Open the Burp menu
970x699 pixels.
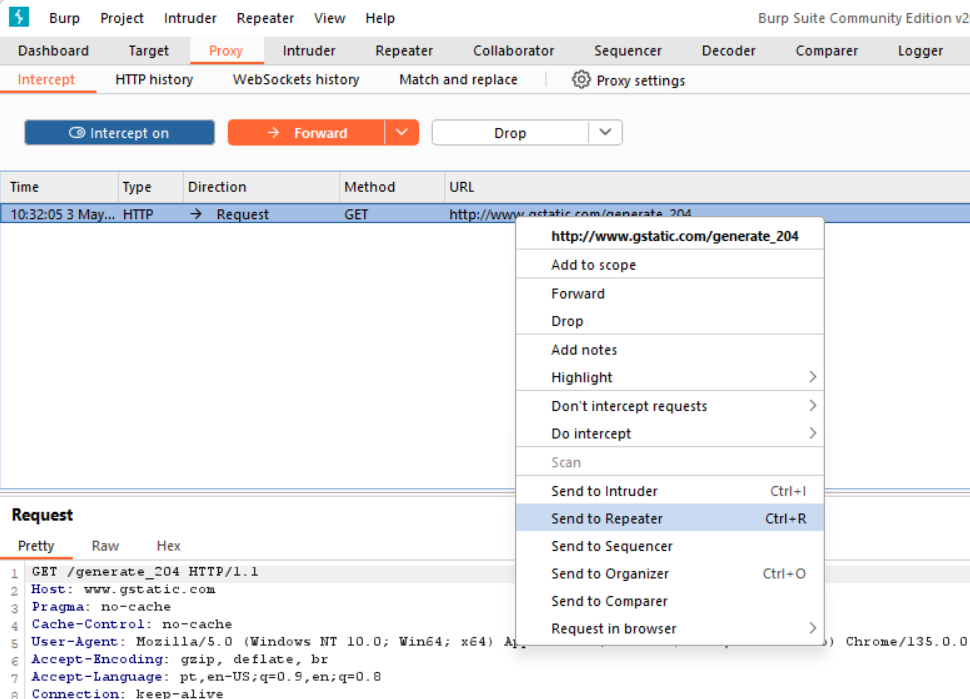click(x=64, y=18)
